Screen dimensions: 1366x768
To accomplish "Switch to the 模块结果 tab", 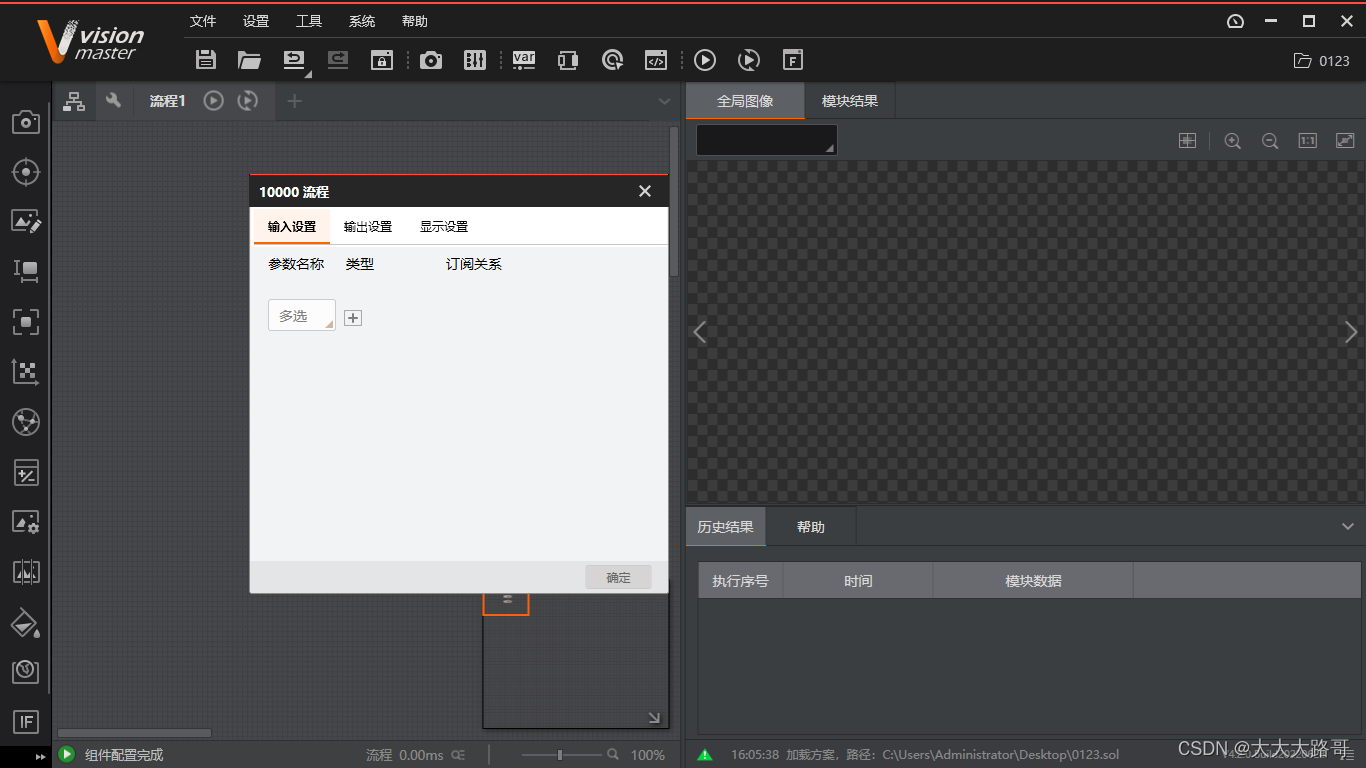I will pyautogui.click(x=850, y=101).
